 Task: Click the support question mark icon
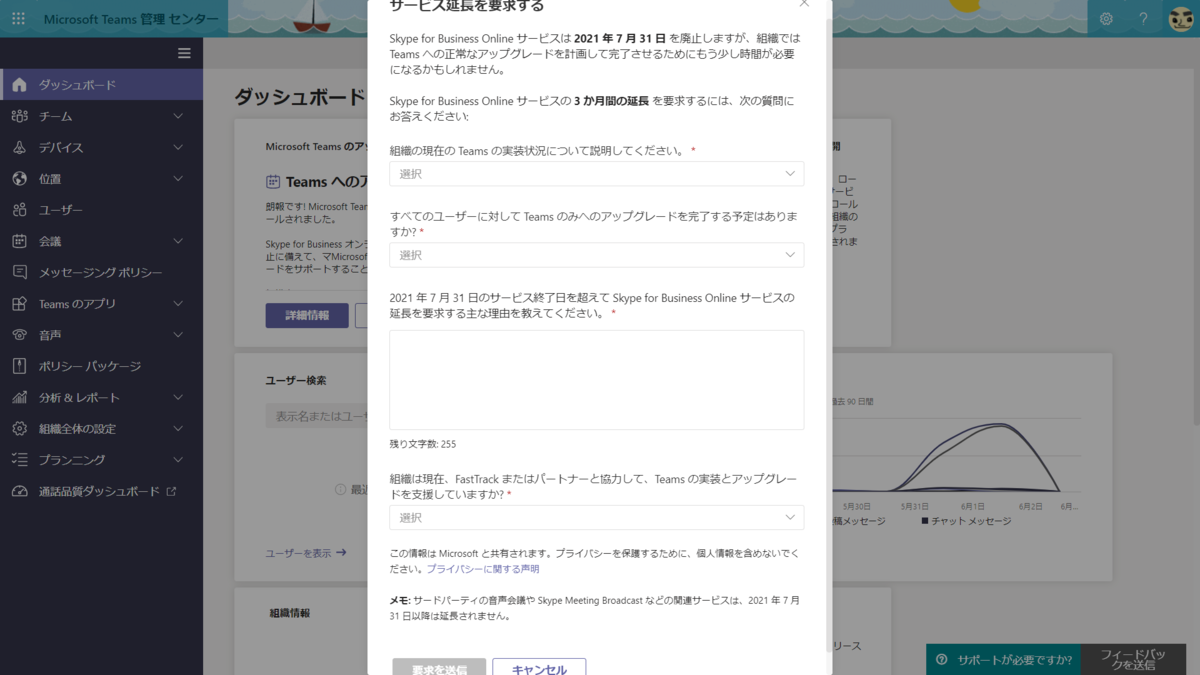941,660
